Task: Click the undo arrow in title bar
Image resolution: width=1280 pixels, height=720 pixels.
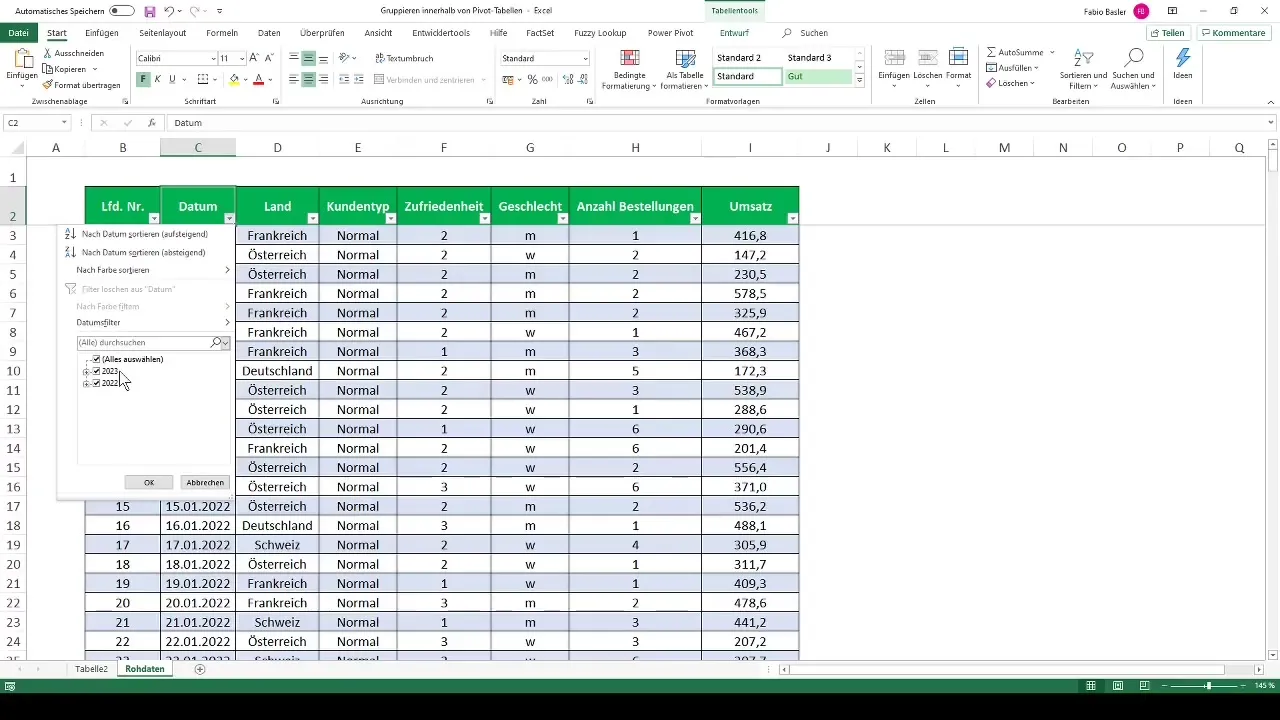Action: (170, 10)
